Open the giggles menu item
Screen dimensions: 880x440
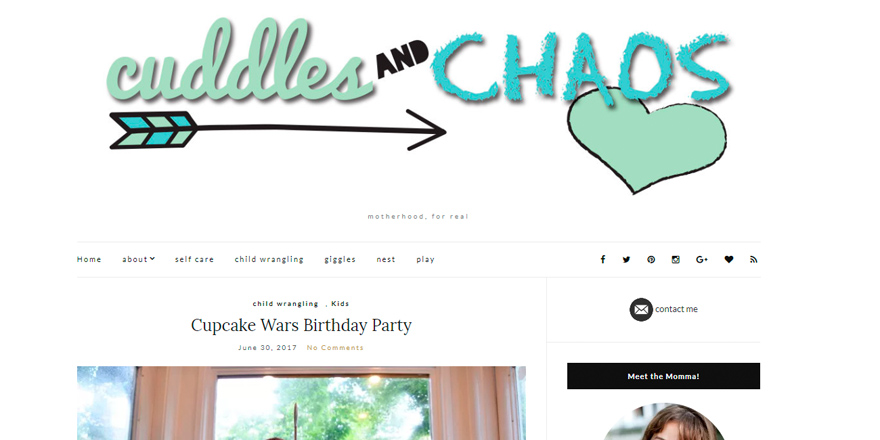[340, 260]
